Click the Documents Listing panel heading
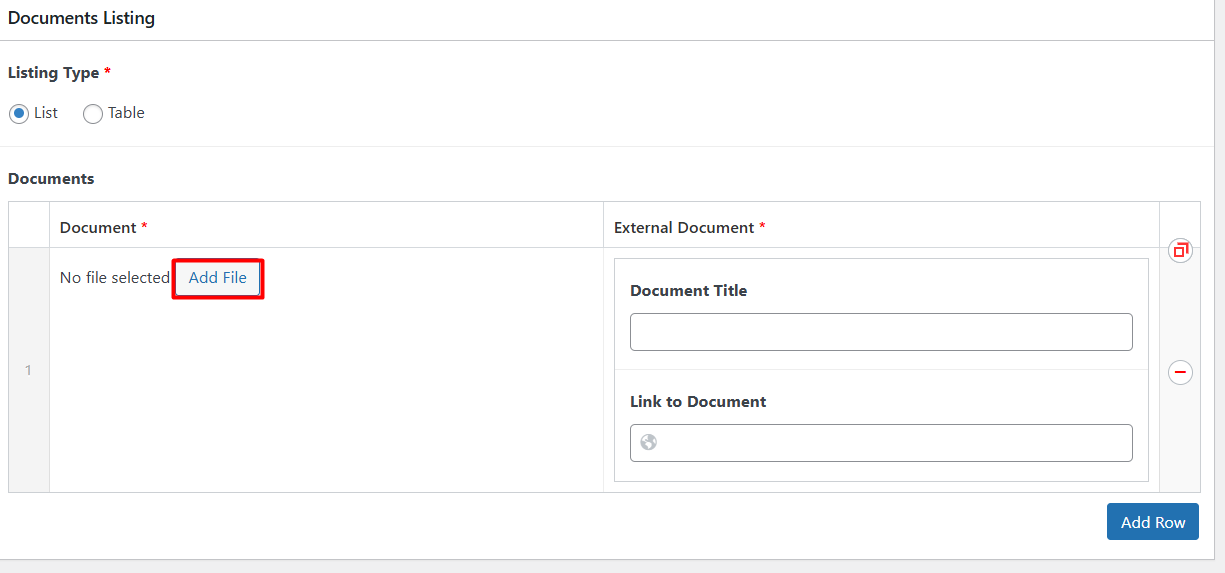 [x=81, y=18]
